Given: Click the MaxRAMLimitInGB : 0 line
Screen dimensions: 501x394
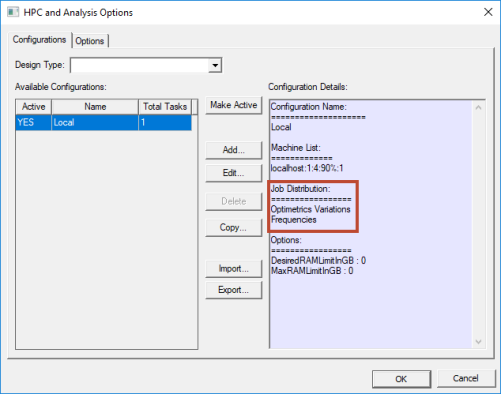Looking at the screenshot, I should click(312, 271).
